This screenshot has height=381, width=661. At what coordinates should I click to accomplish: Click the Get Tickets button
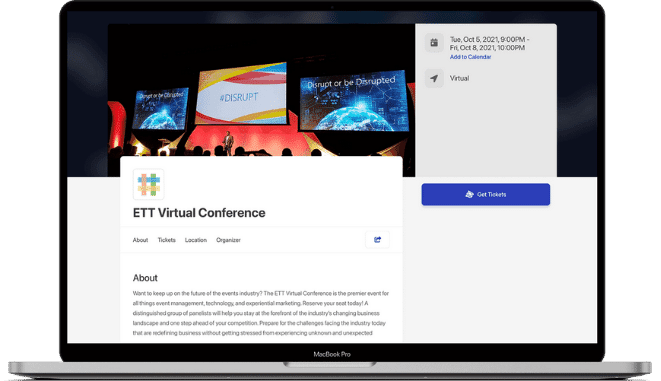(x=486, y=194)
